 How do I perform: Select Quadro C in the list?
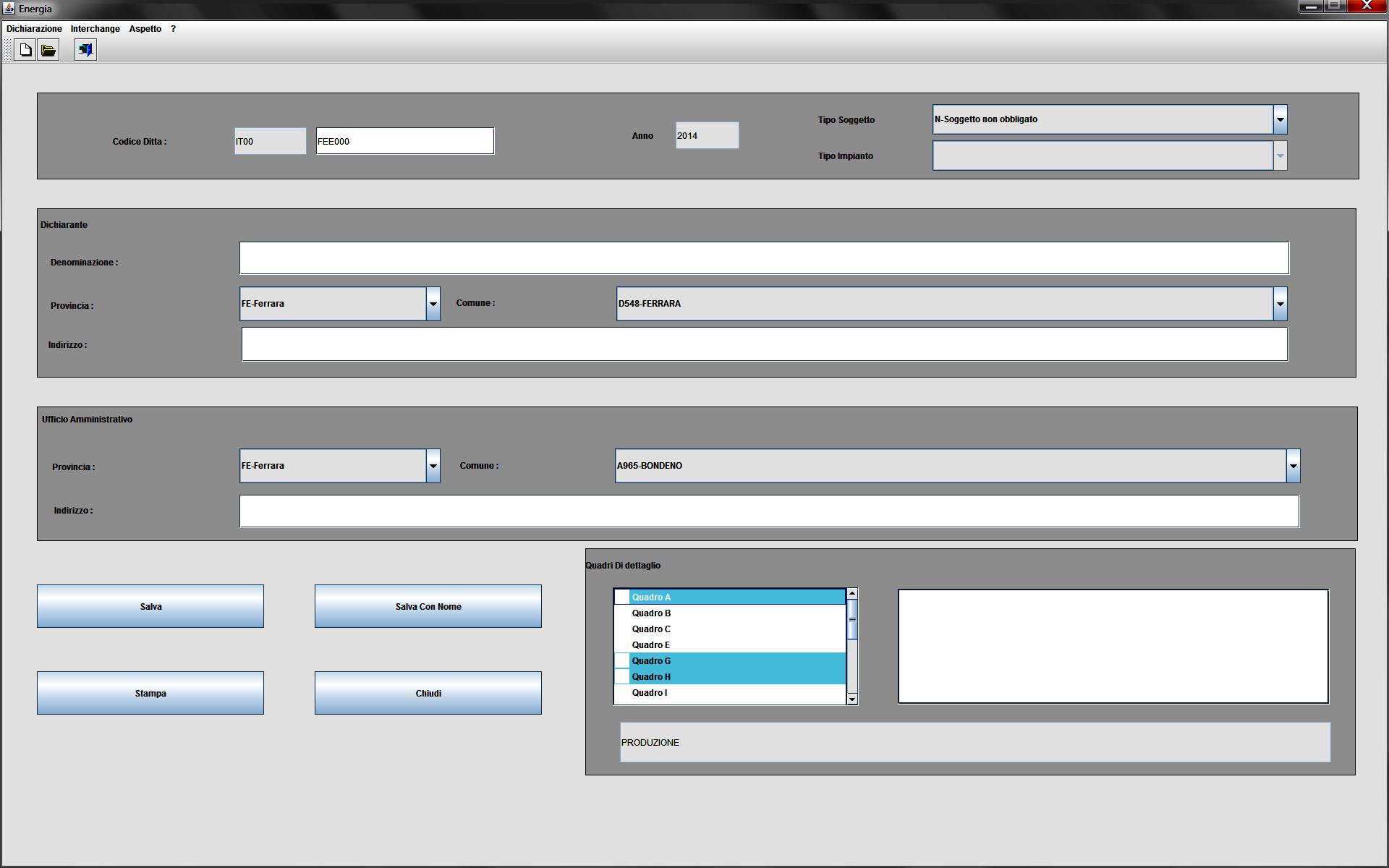click(x=730, y=629)
